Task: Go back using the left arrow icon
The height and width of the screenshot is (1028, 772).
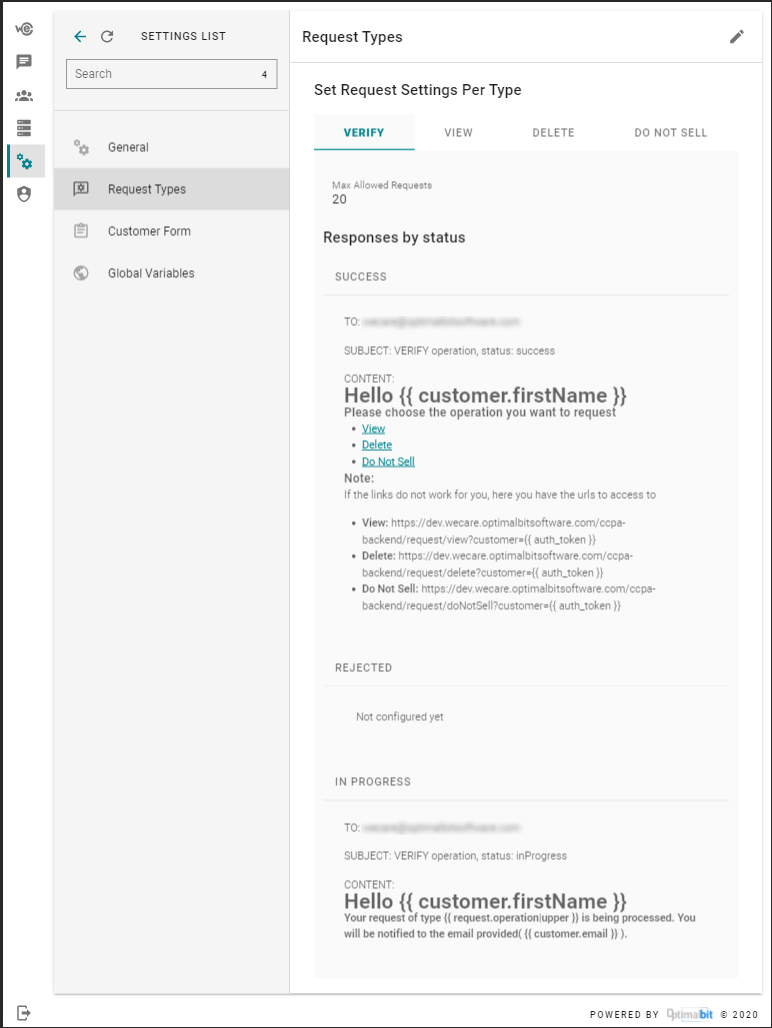Action: pyautogui.click(x=80, y=37)
